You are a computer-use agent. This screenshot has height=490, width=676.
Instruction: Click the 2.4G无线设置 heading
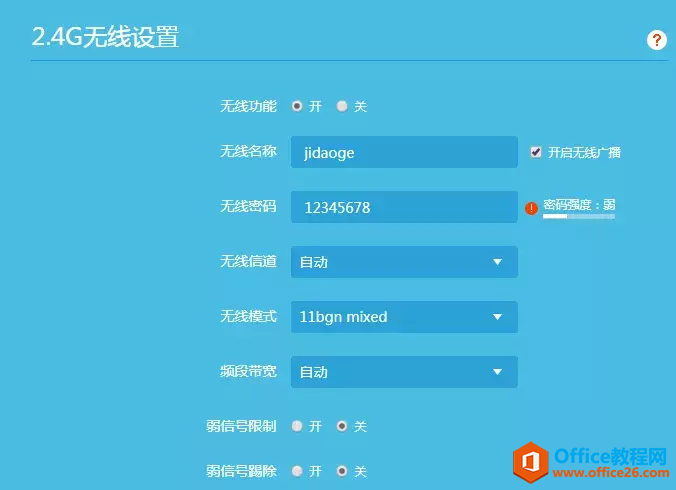click(x=105, y=37)
